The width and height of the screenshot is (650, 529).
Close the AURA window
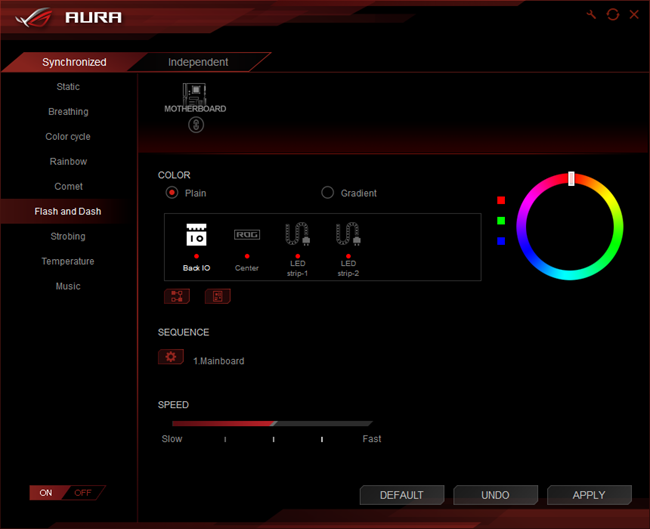[x=634, y=15]
